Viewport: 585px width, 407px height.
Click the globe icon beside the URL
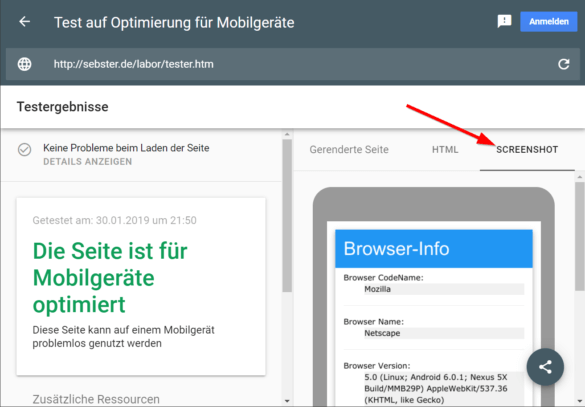tap(25, 64)
